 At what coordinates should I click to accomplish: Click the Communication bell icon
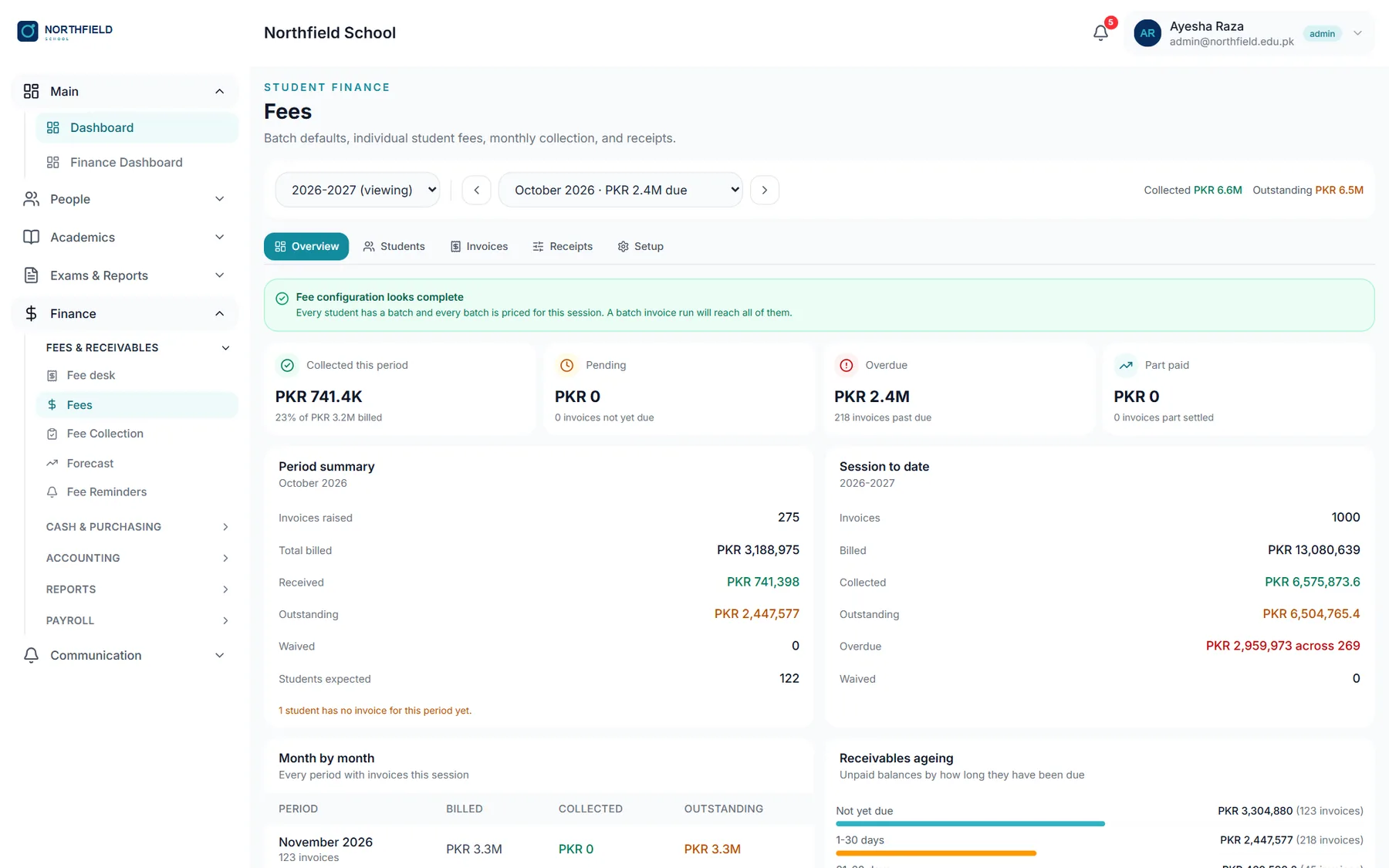(31, 655)
